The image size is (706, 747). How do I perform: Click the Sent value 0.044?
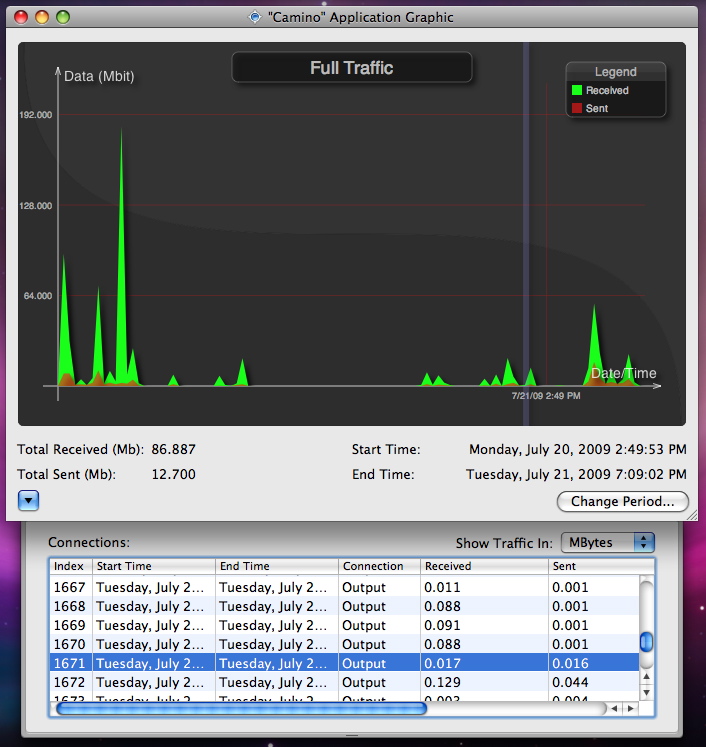[570, 682]
